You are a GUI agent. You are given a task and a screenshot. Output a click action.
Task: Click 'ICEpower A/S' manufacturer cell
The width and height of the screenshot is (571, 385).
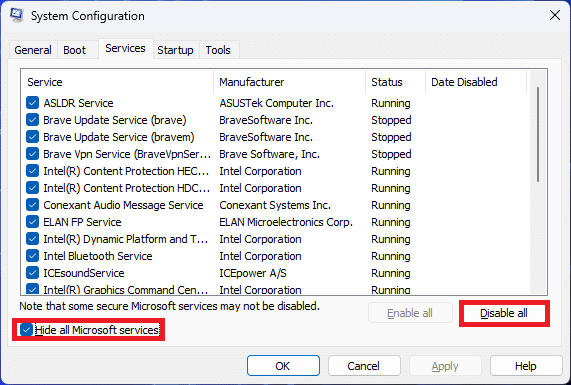(x=253, y=273)
